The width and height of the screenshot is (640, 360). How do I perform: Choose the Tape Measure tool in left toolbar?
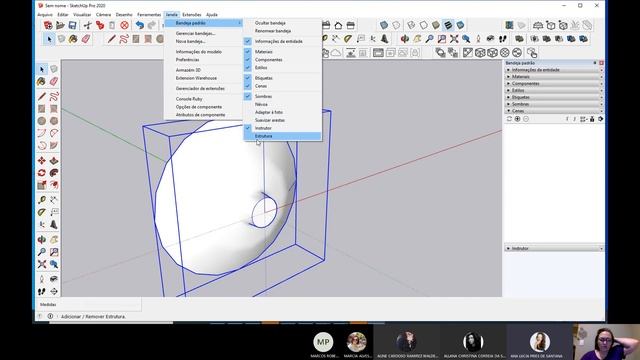click(41, 200)
